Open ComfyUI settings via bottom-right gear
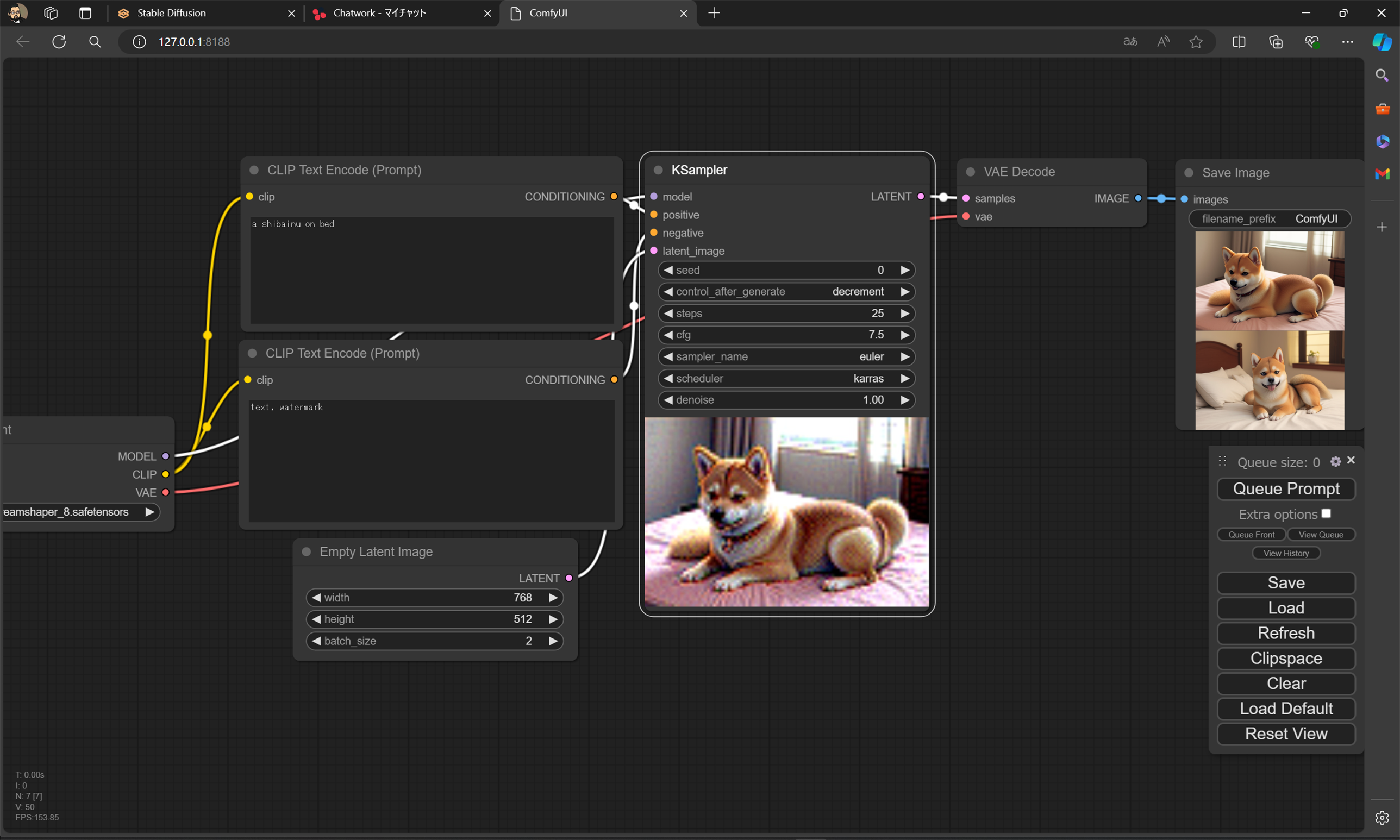 (1383, 817)
